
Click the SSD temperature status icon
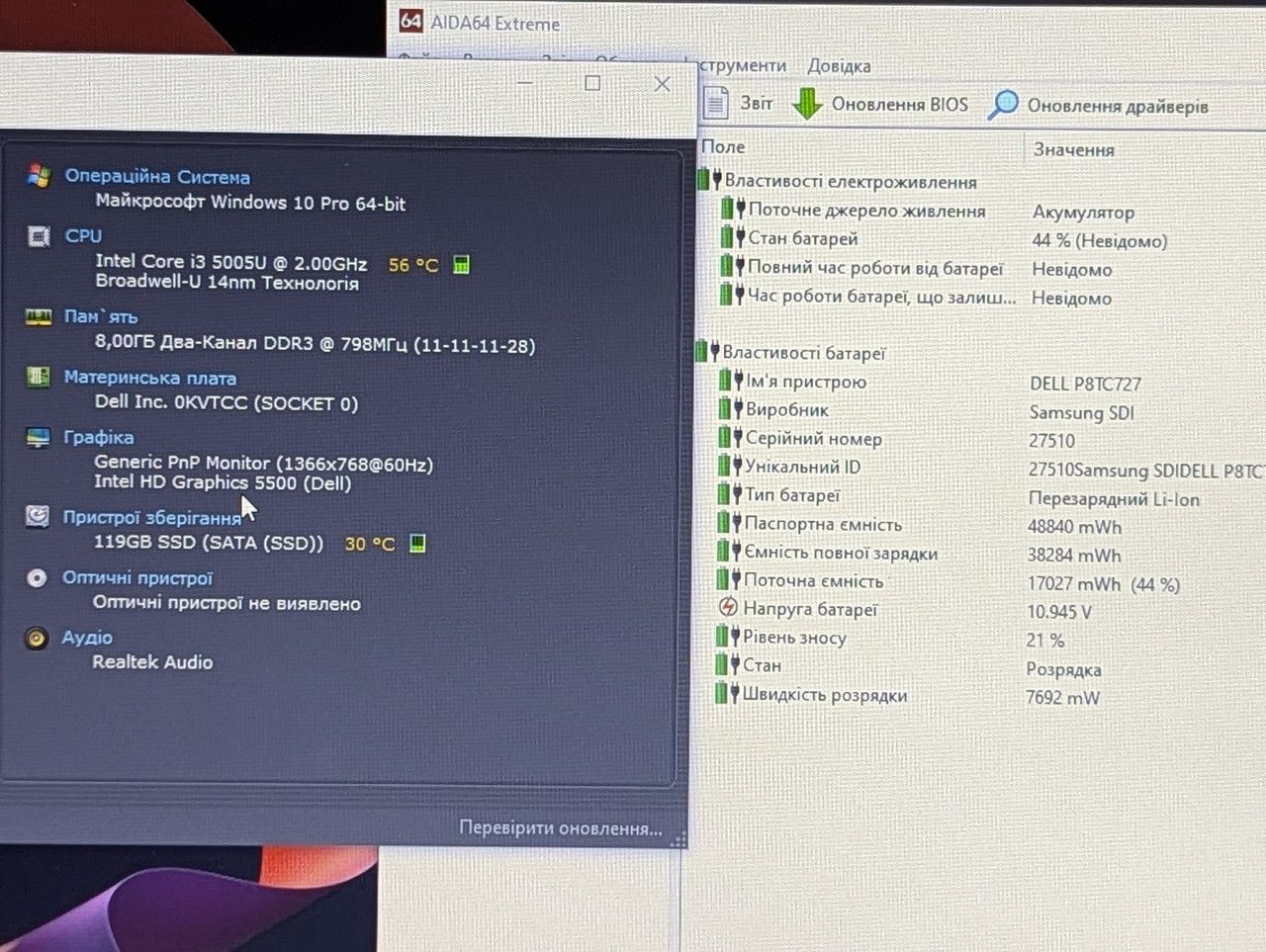click(418, 544)
